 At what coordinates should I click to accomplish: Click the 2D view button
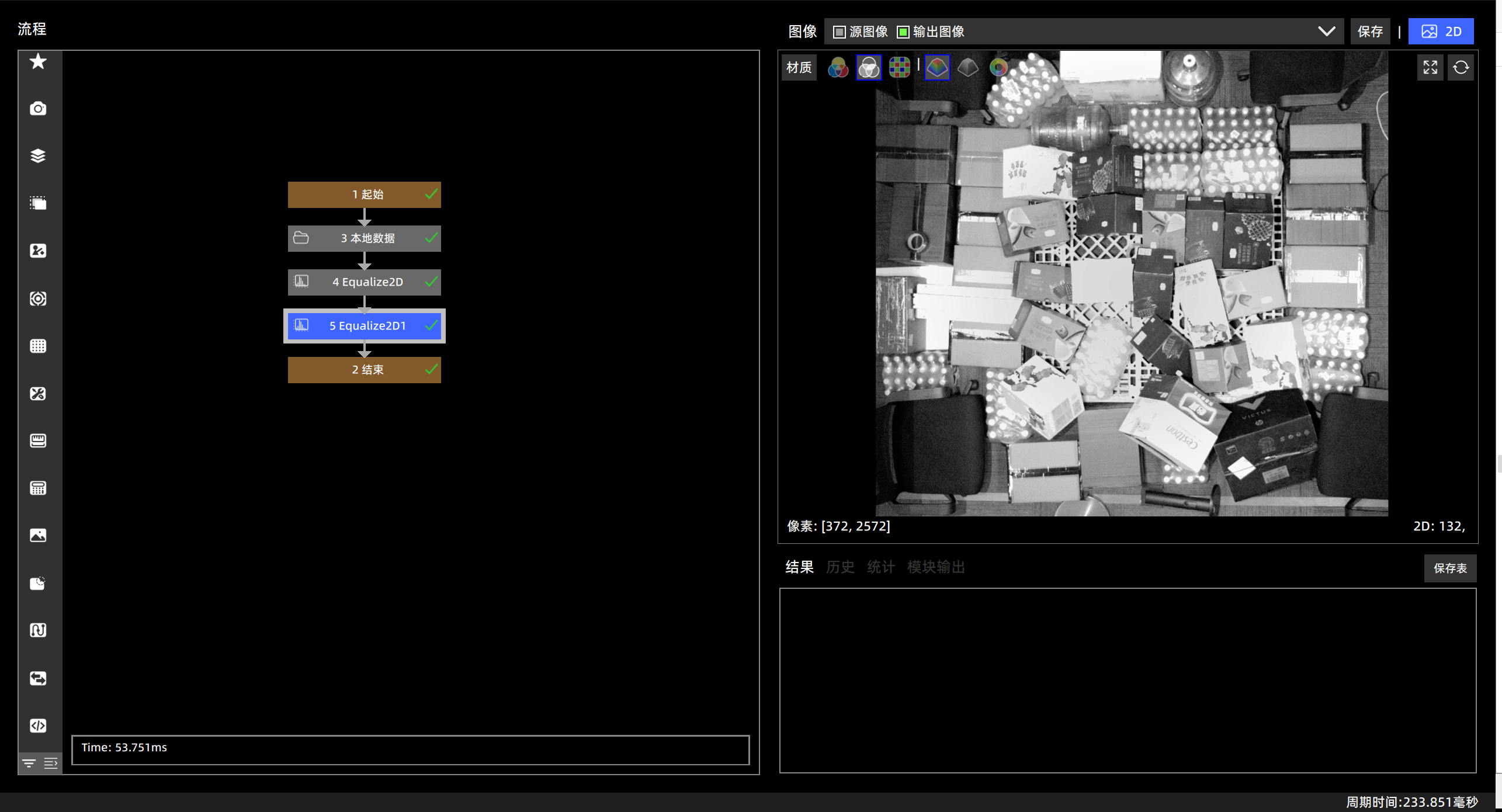tap(1441, 32)
